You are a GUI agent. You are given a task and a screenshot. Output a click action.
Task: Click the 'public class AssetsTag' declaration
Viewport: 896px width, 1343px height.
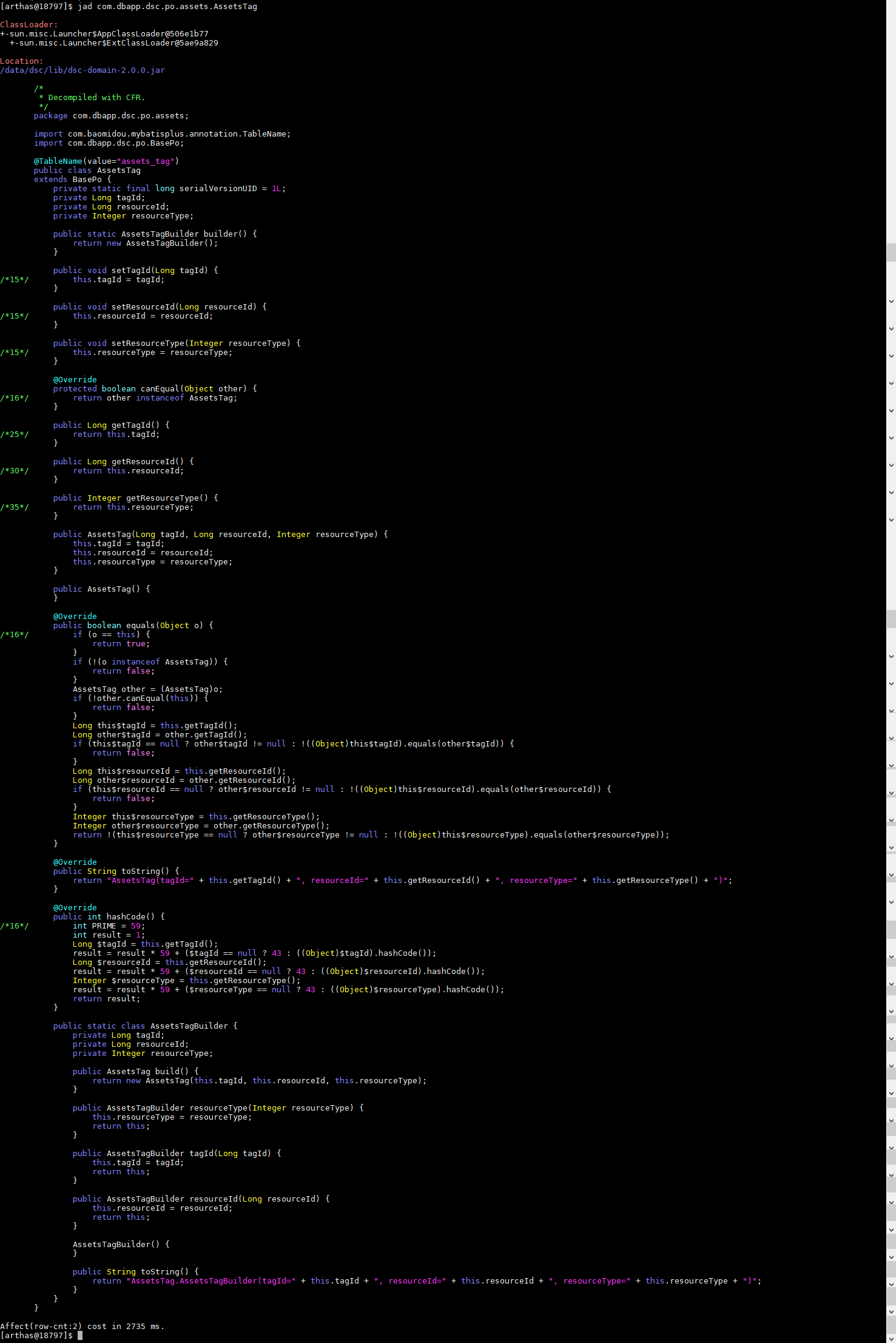click(x=87, y=171)
